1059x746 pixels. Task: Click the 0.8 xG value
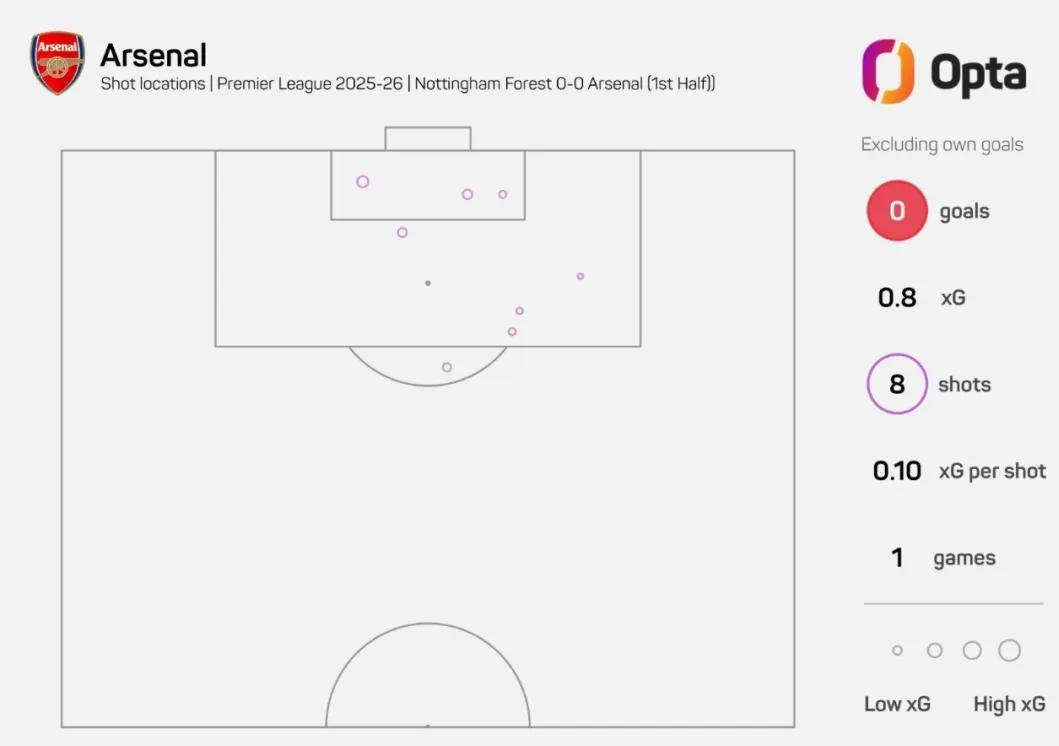click(897, 298)
